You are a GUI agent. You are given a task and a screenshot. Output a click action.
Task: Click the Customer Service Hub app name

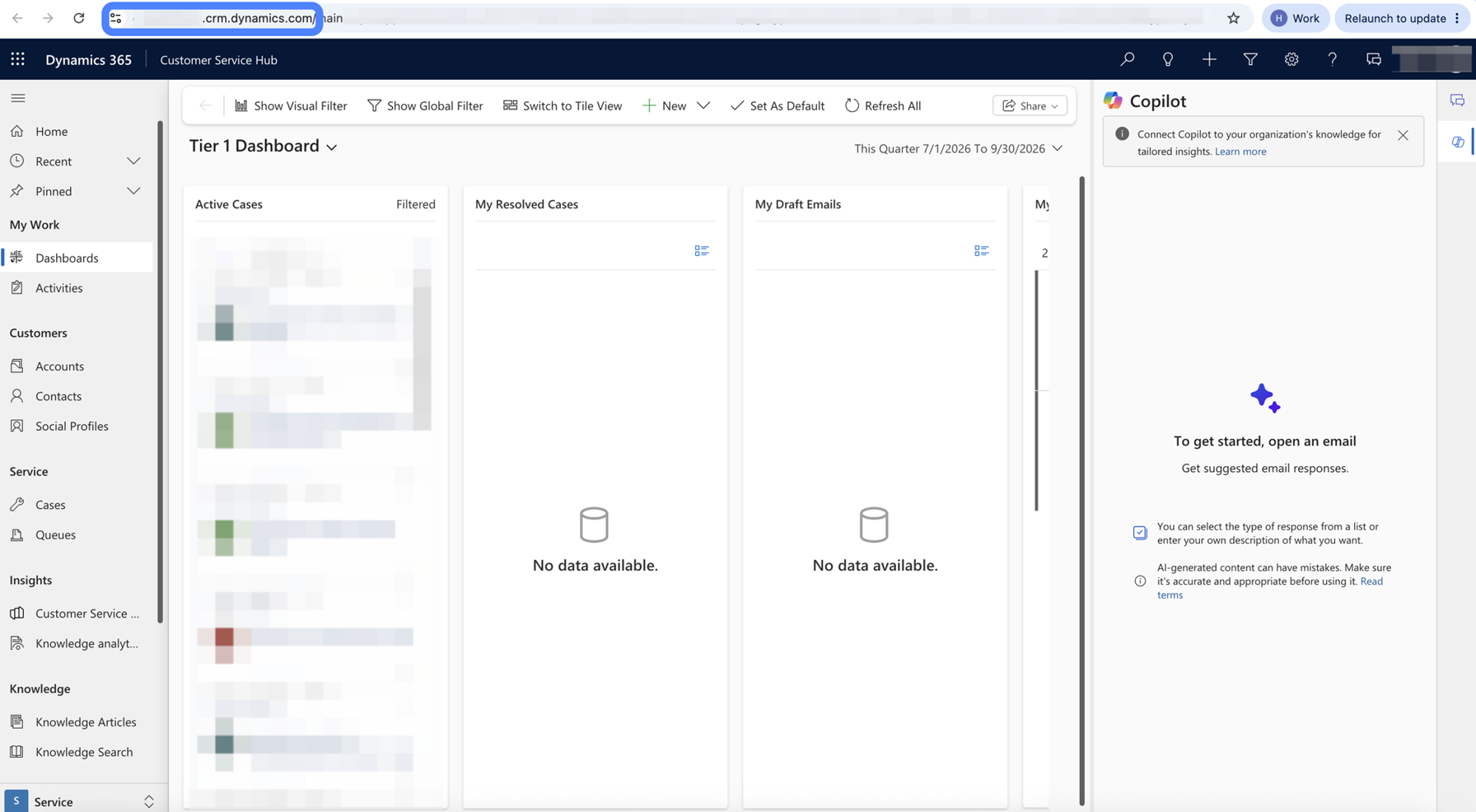[218, 59]
